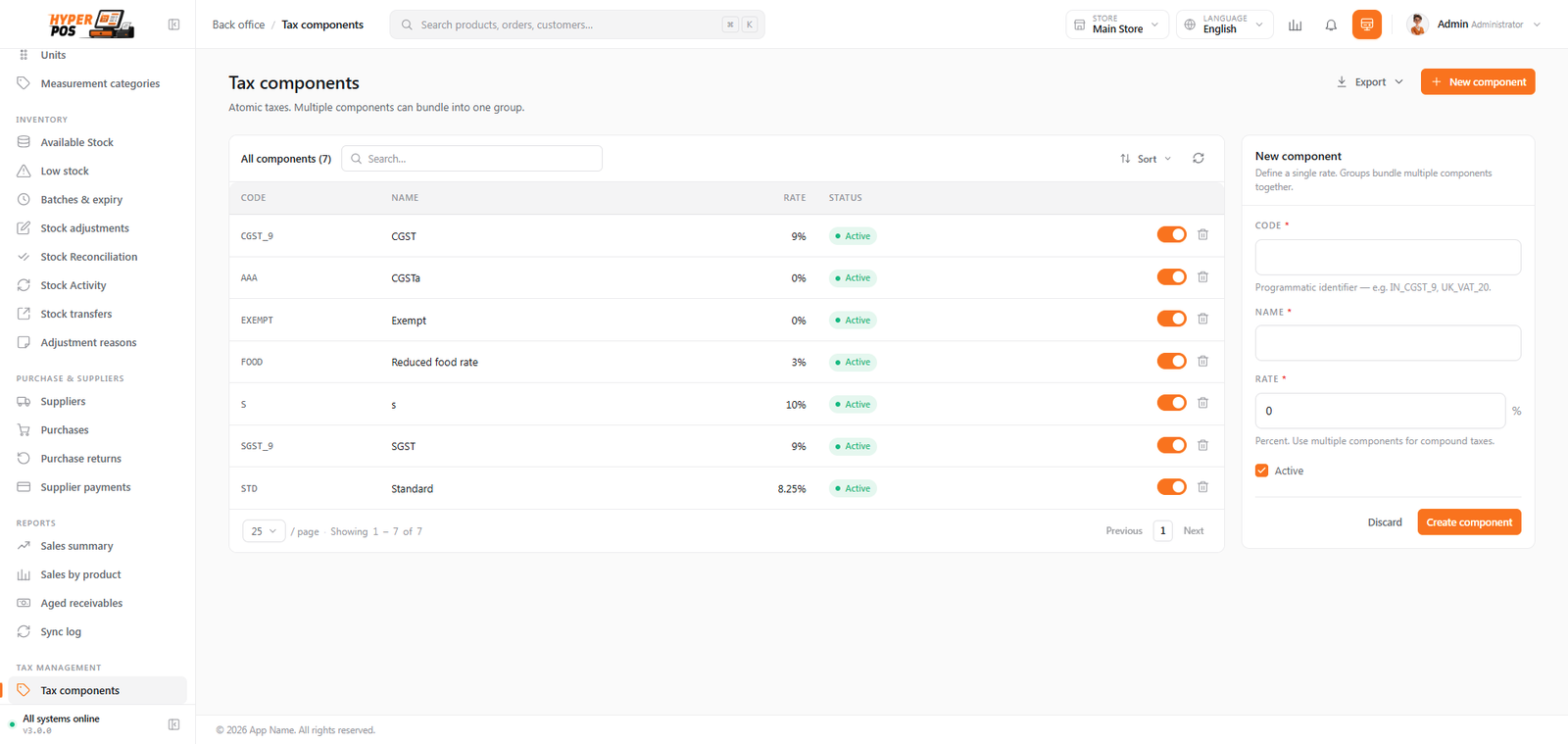
Task: Toggle off the 10% s component switch
Action: pos(1171,403)
